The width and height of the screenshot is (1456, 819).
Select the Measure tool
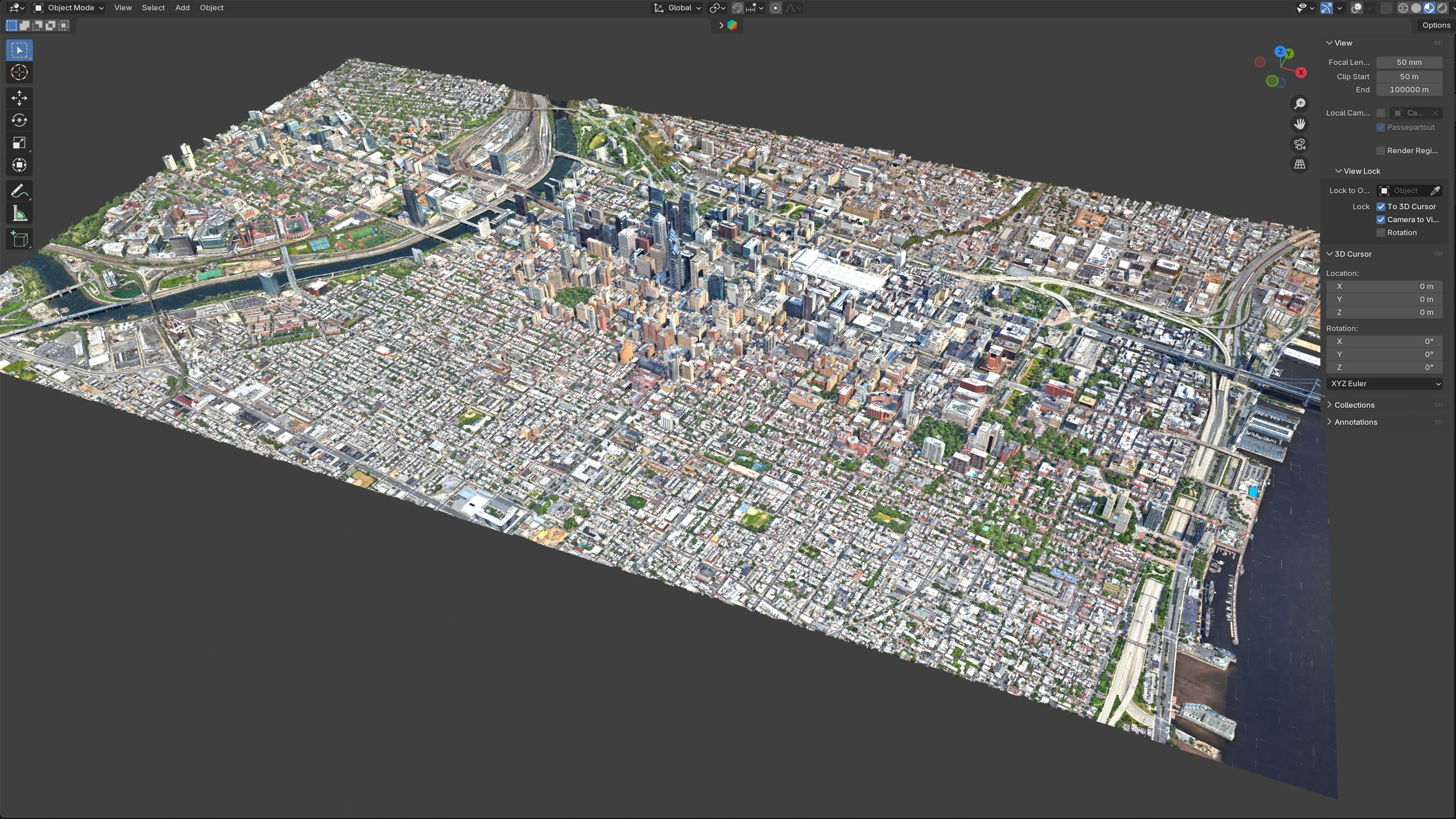tap(19, 214)
